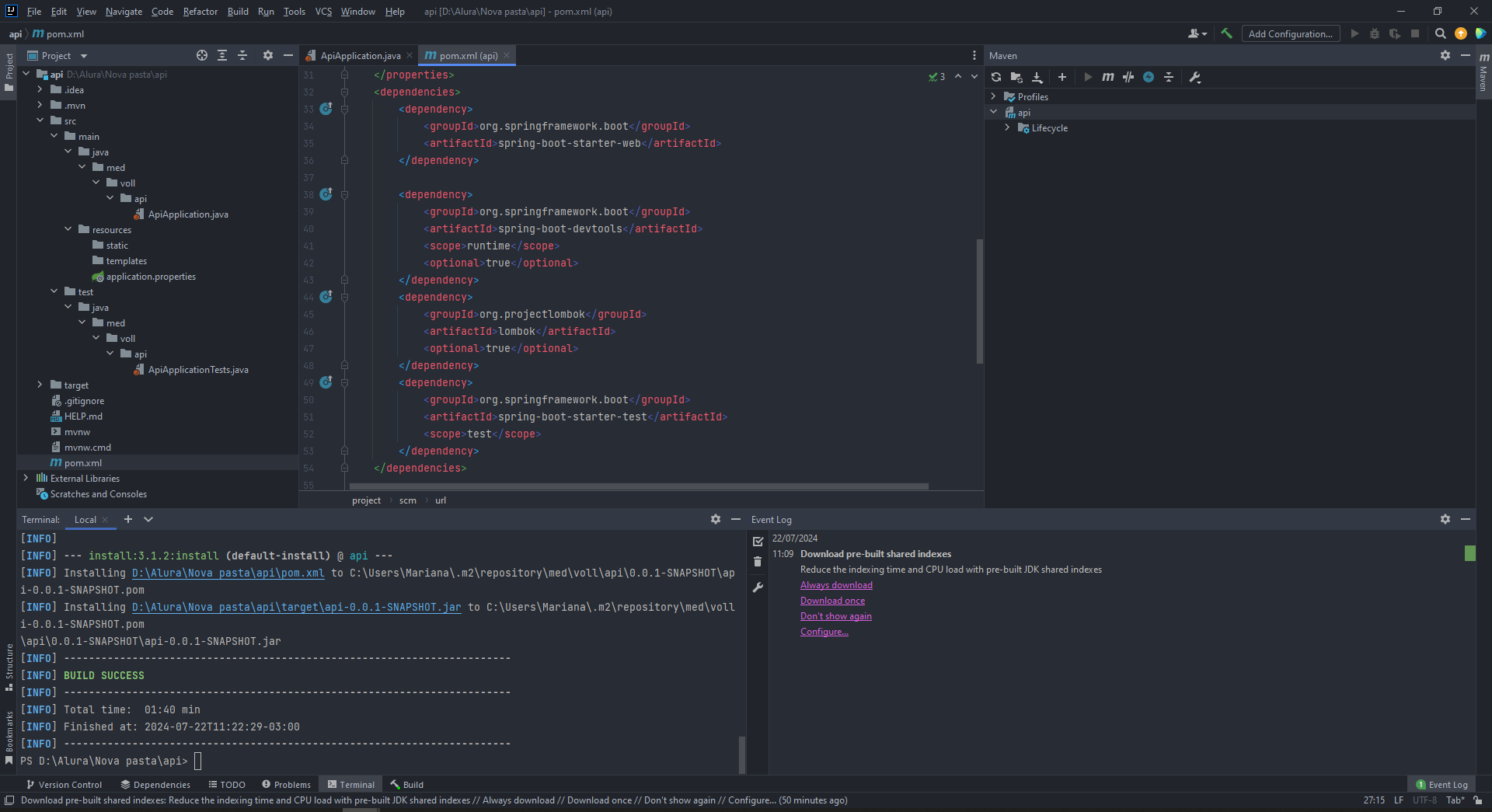Click Select Opened File target icon
The width and height of the screenshot is (1492, 812).
coord(202,55)
